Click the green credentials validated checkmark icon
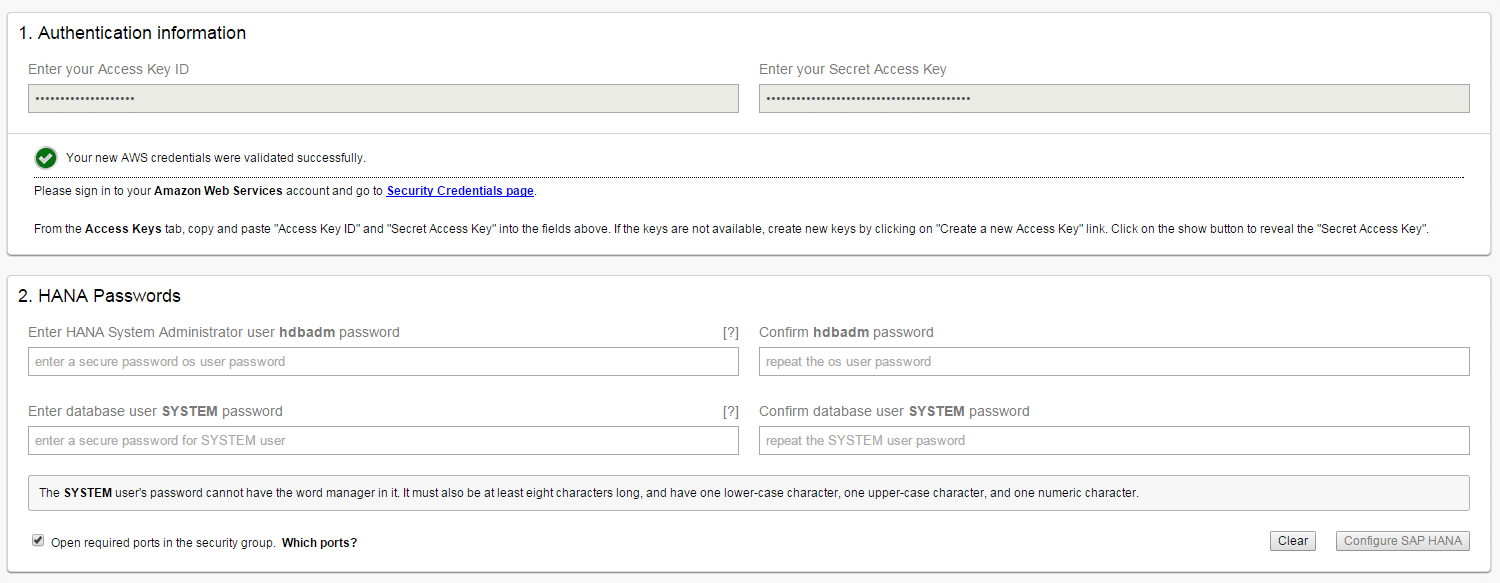 (x=45, y=158)
